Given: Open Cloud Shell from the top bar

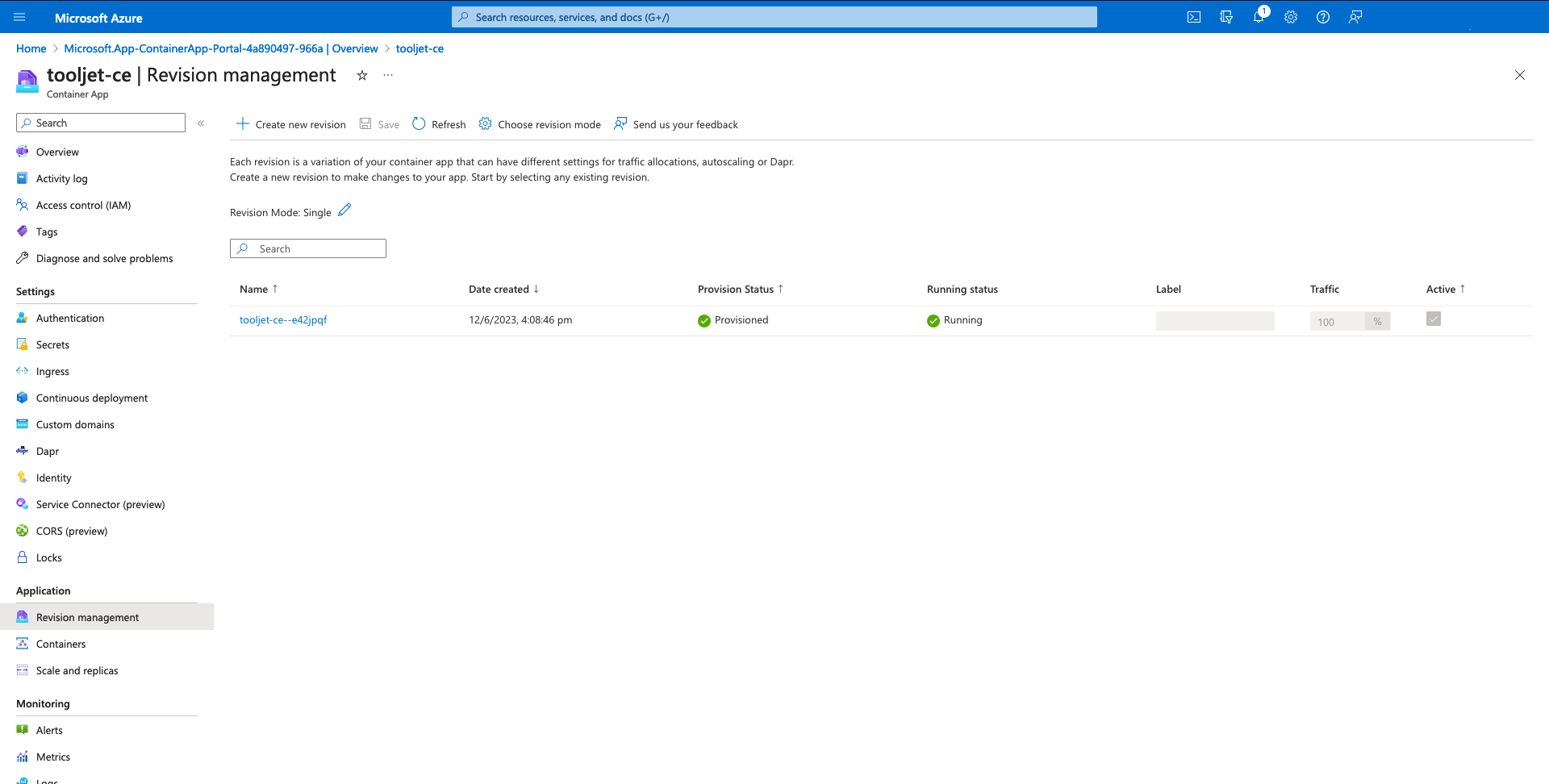Looking at the screenshot, I should click(x=1194, y=17).
